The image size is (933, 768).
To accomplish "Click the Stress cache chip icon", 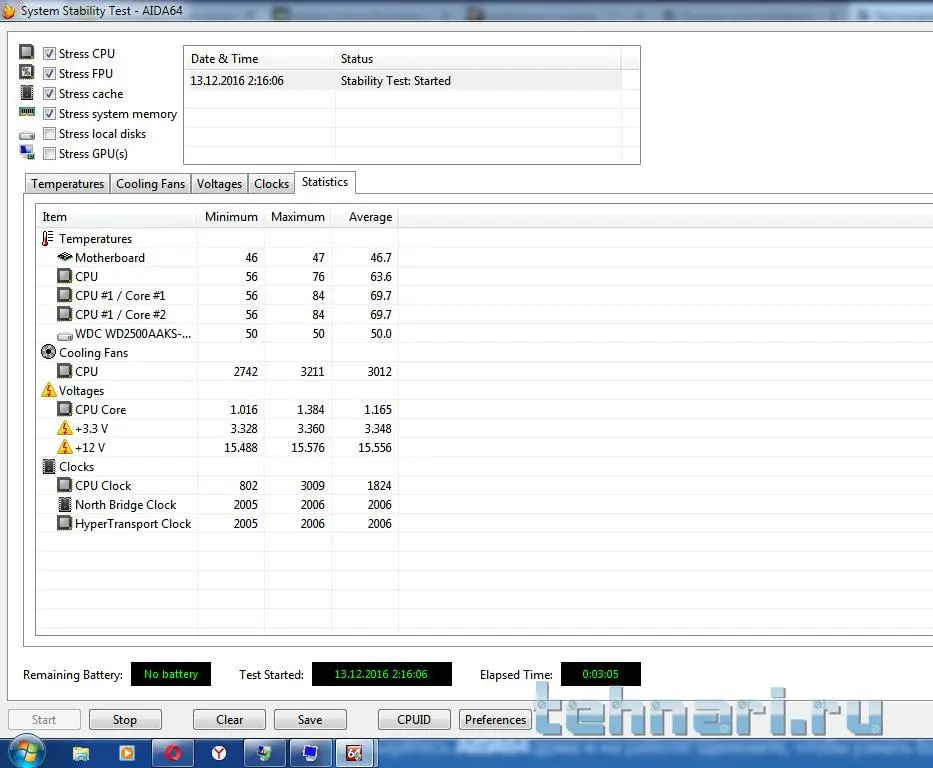I will click(x=27, y=92).
